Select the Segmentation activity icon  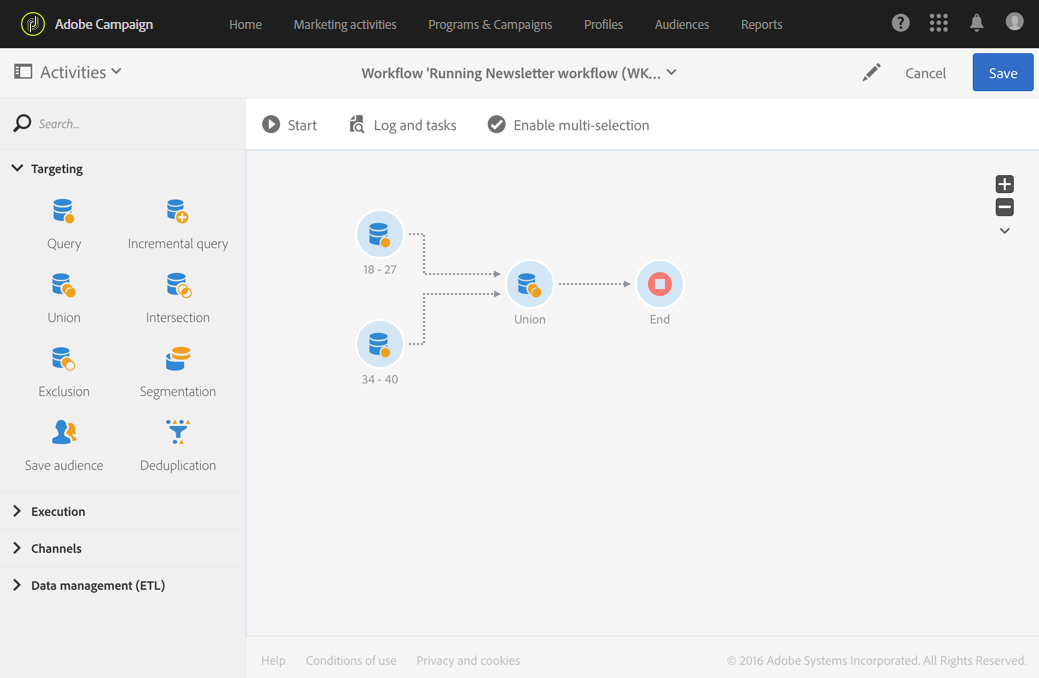click(x=178, y=359)
